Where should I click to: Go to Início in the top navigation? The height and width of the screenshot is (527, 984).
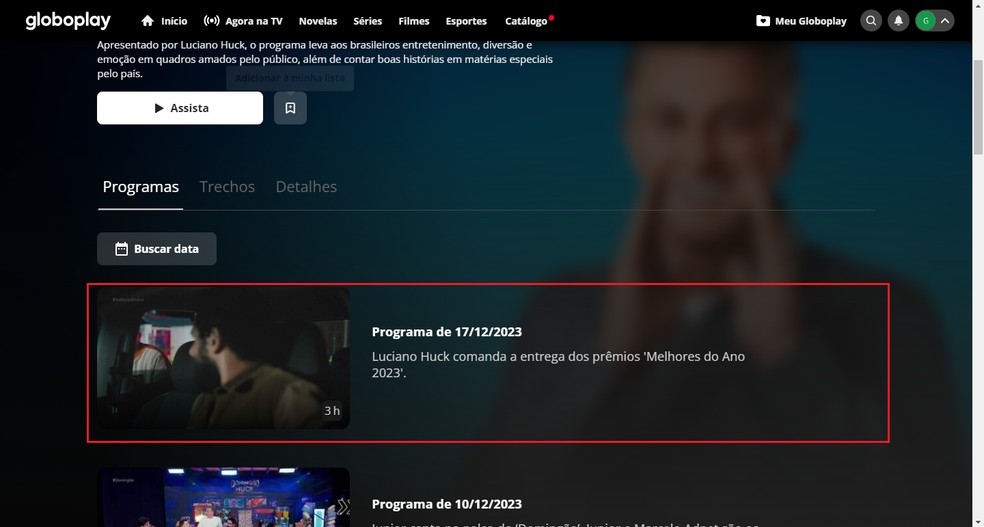(174, 21)
